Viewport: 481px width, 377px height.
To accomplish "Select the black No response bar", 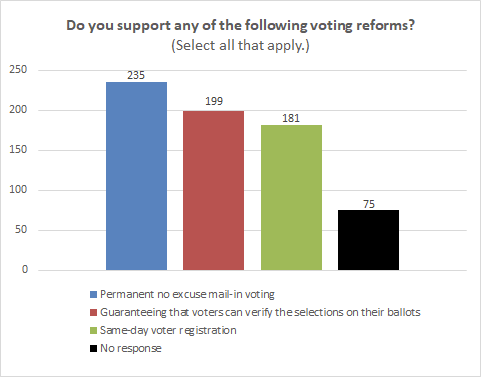I will pyautogui.click(x=368, y=240).
